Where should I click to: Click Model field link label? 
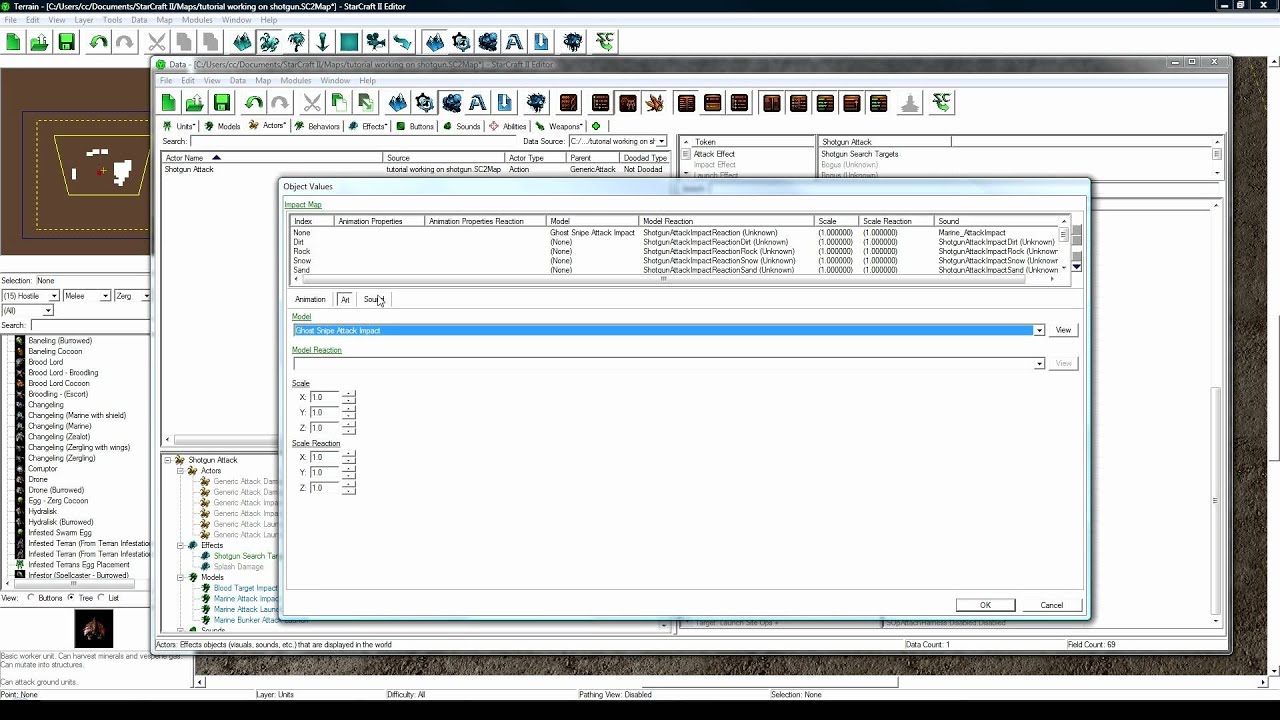(301, 316)
